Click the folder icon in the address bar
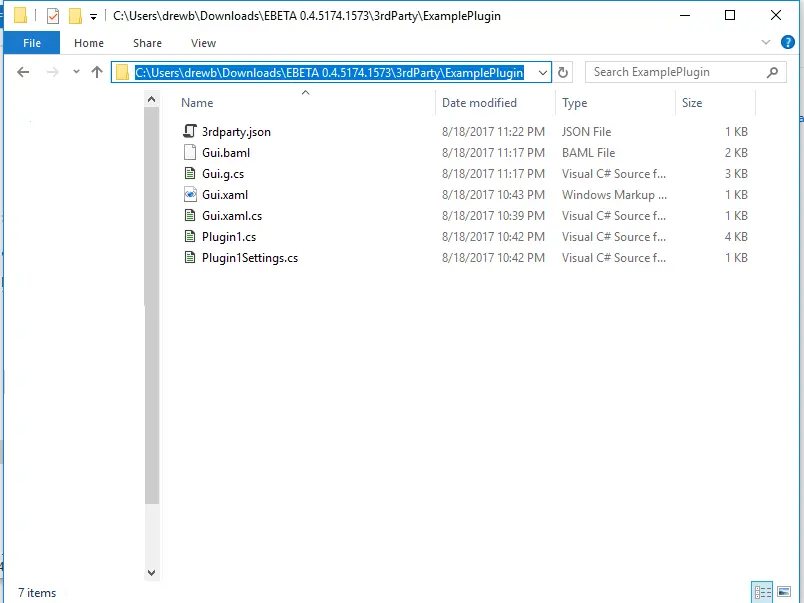 (x=123, y=72)
